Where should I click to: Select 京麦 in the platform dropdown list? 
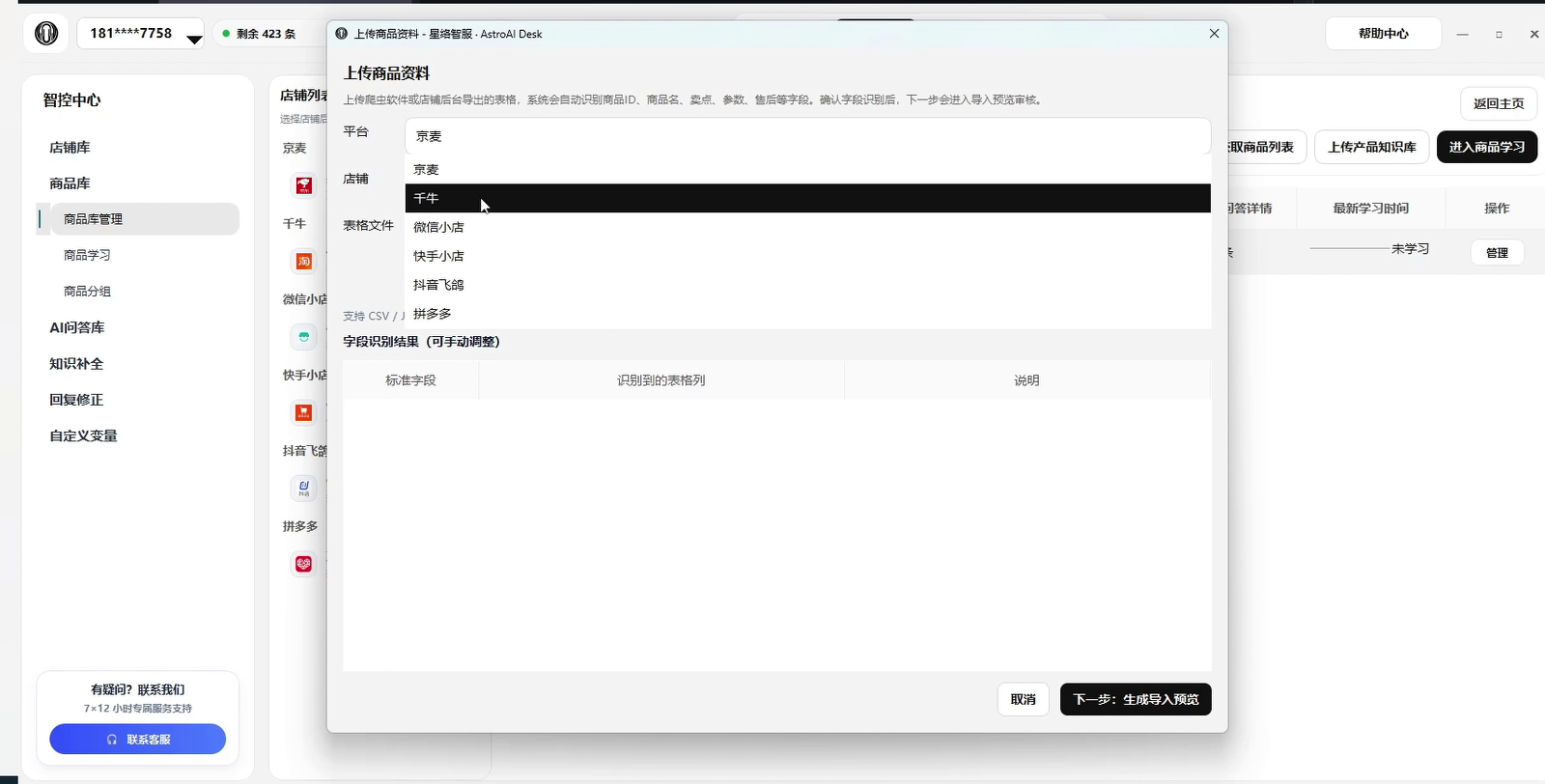(807, 169)
